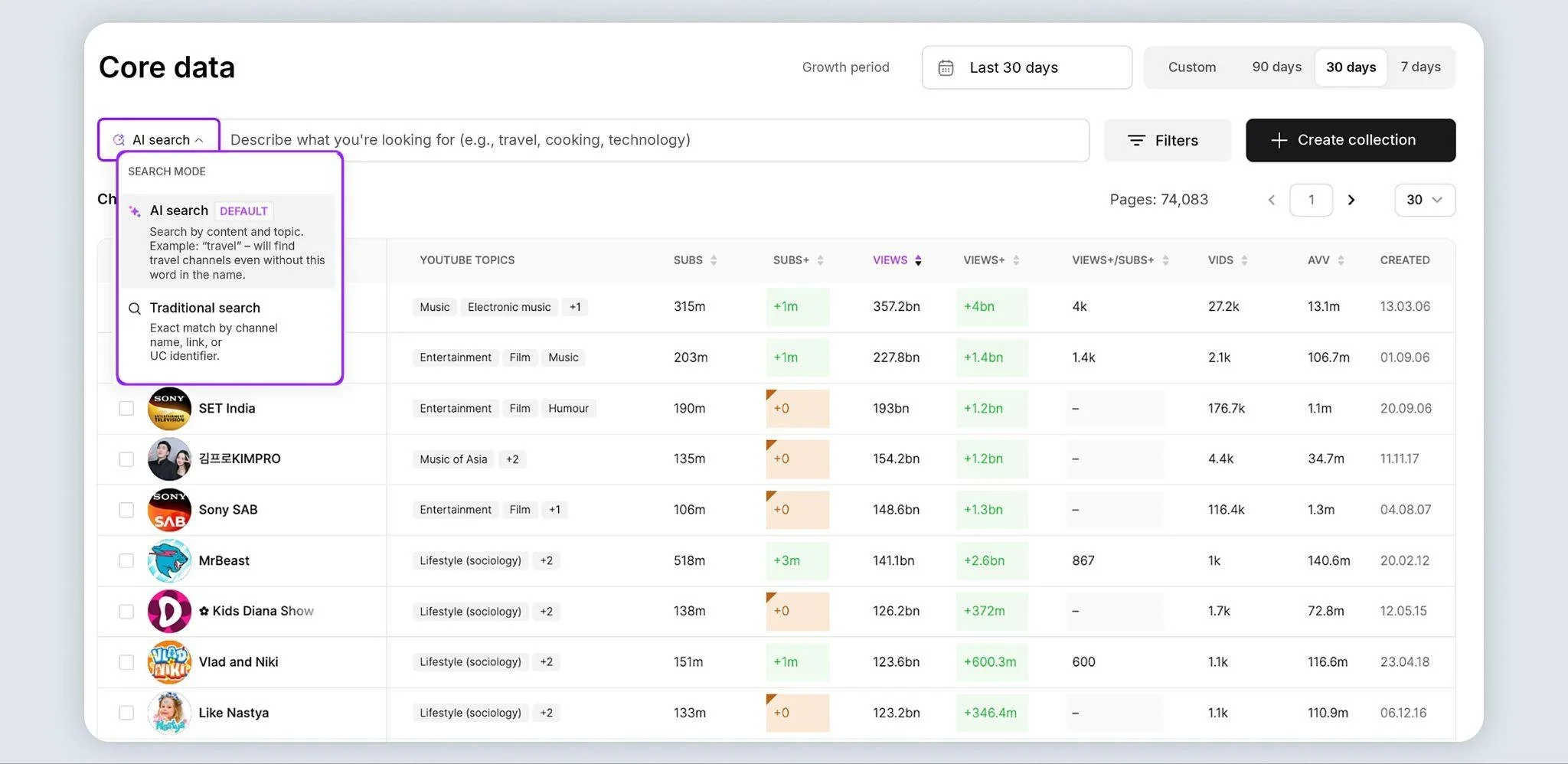Open the 김프로KIMPRO channel avatar
Image resolution: width=1568 pixels, height=764 pixels.
[x=169, y=459]
